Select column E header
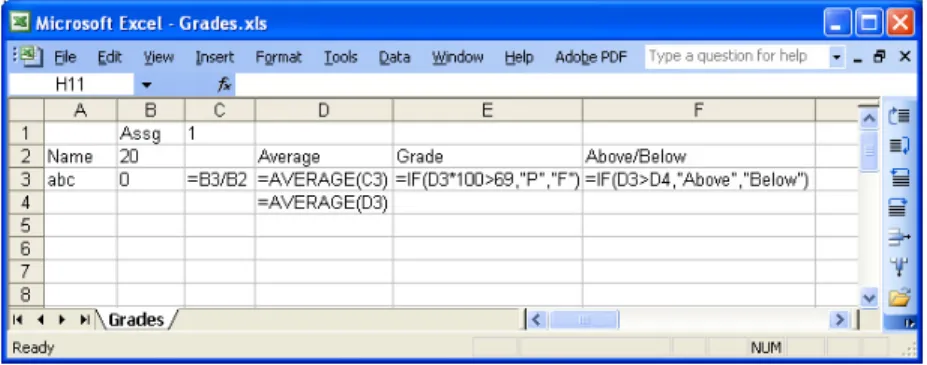Image resolution: width=927 pixels, height=365 pixels. [x=488, y=110]
